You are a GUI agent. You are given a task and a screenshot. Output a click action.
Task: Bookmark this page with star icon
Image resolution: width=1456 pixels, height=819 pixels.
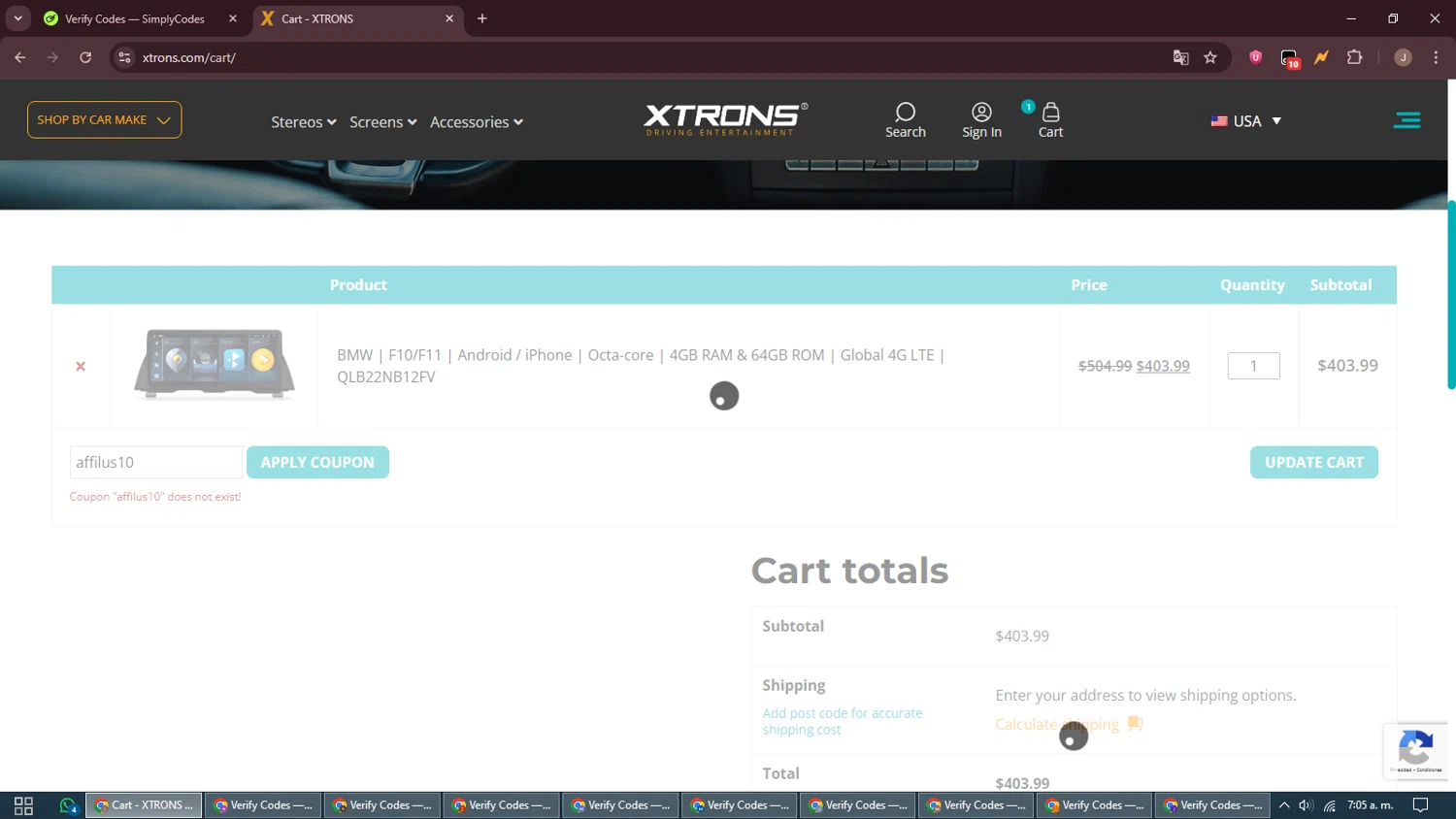pos(1210,57)
